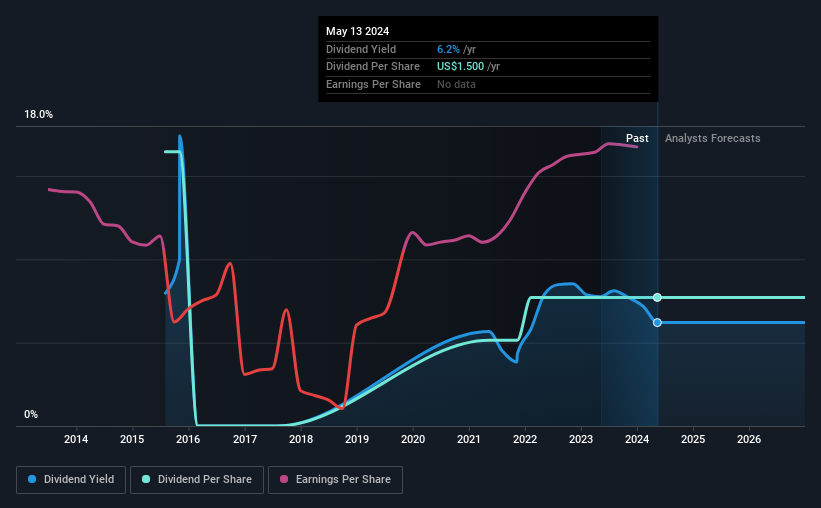The height and width of the screenshot is (508, 821).
Task: Click the blue dot in Dividend Yield legend
Action: pyautogui.click(x=32, y=479)
